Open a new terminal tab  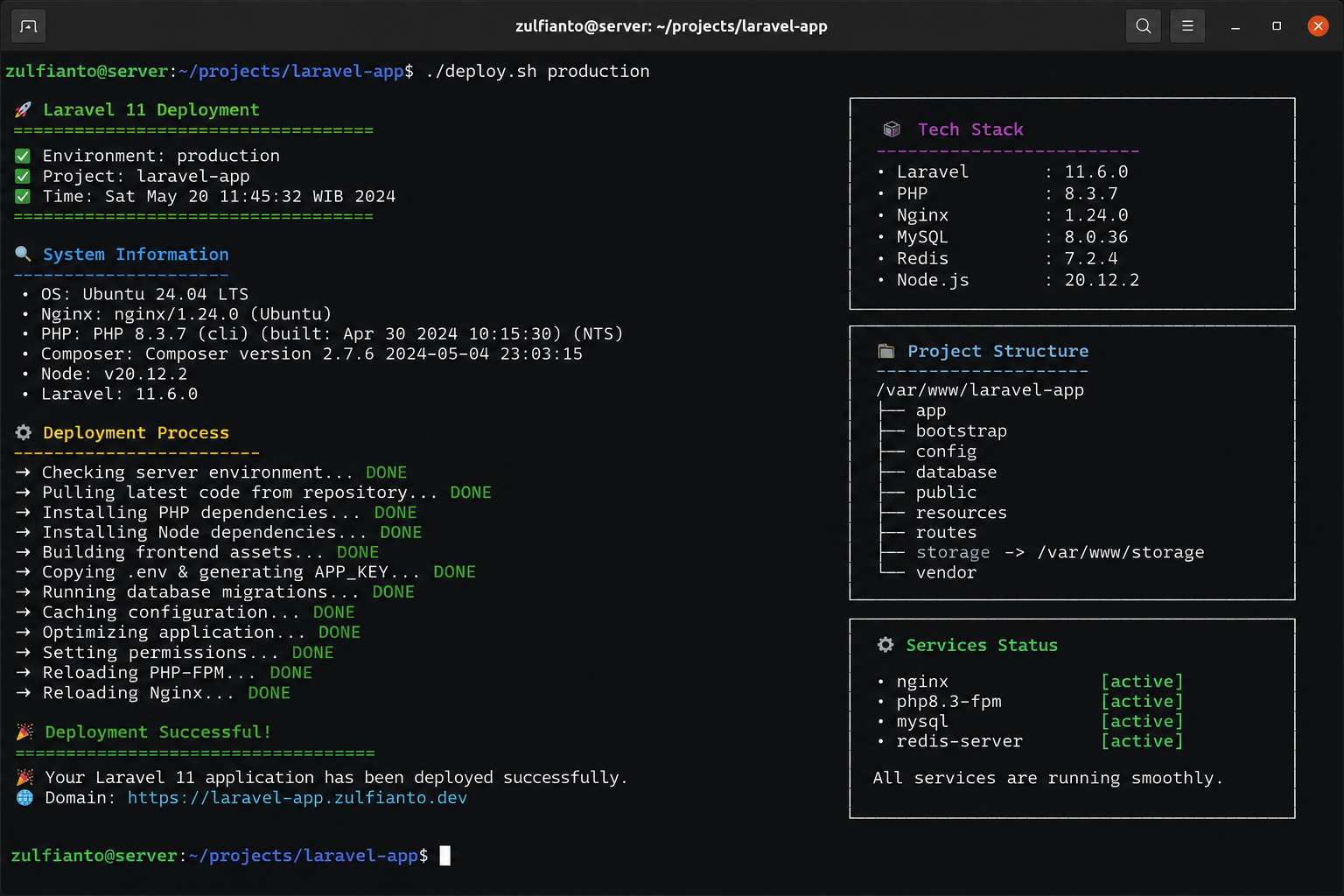(29, 26)
